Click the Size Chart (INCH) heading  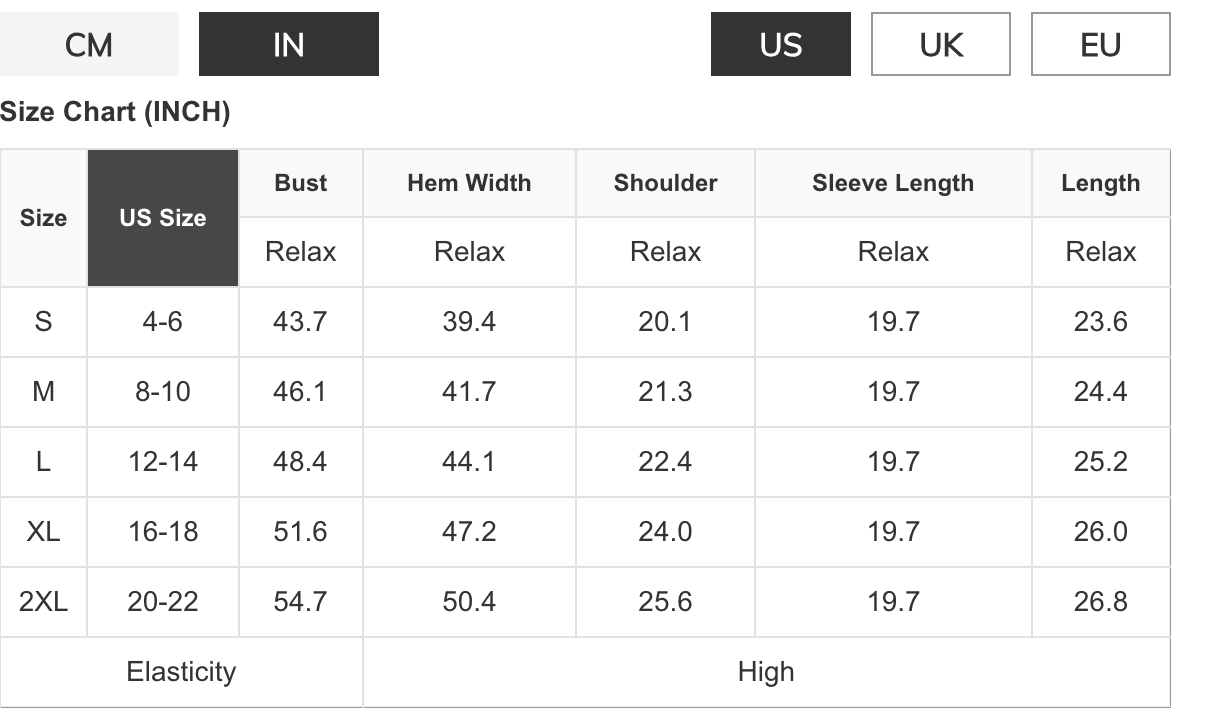tap(115, 112)
